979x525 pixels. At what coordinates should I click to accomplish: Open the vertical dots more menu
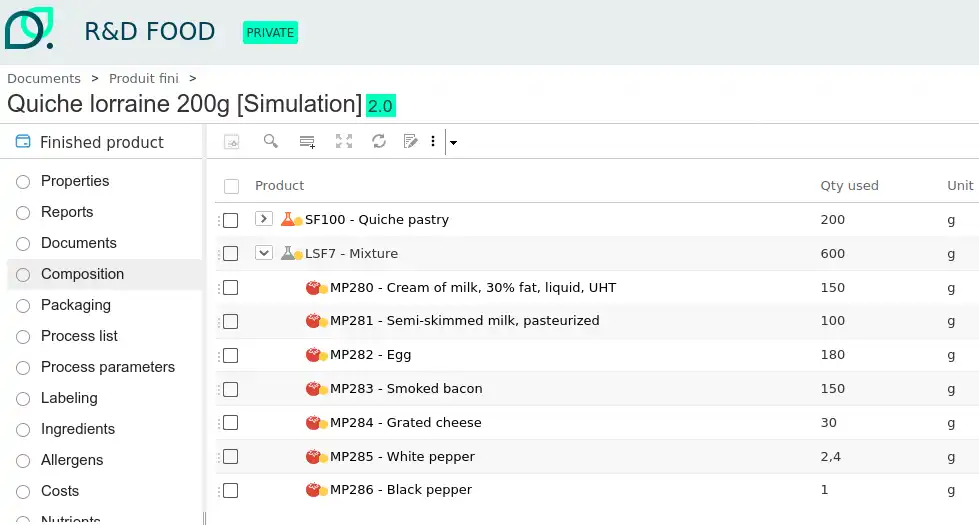pyautogui.click(x=433, y=141)
